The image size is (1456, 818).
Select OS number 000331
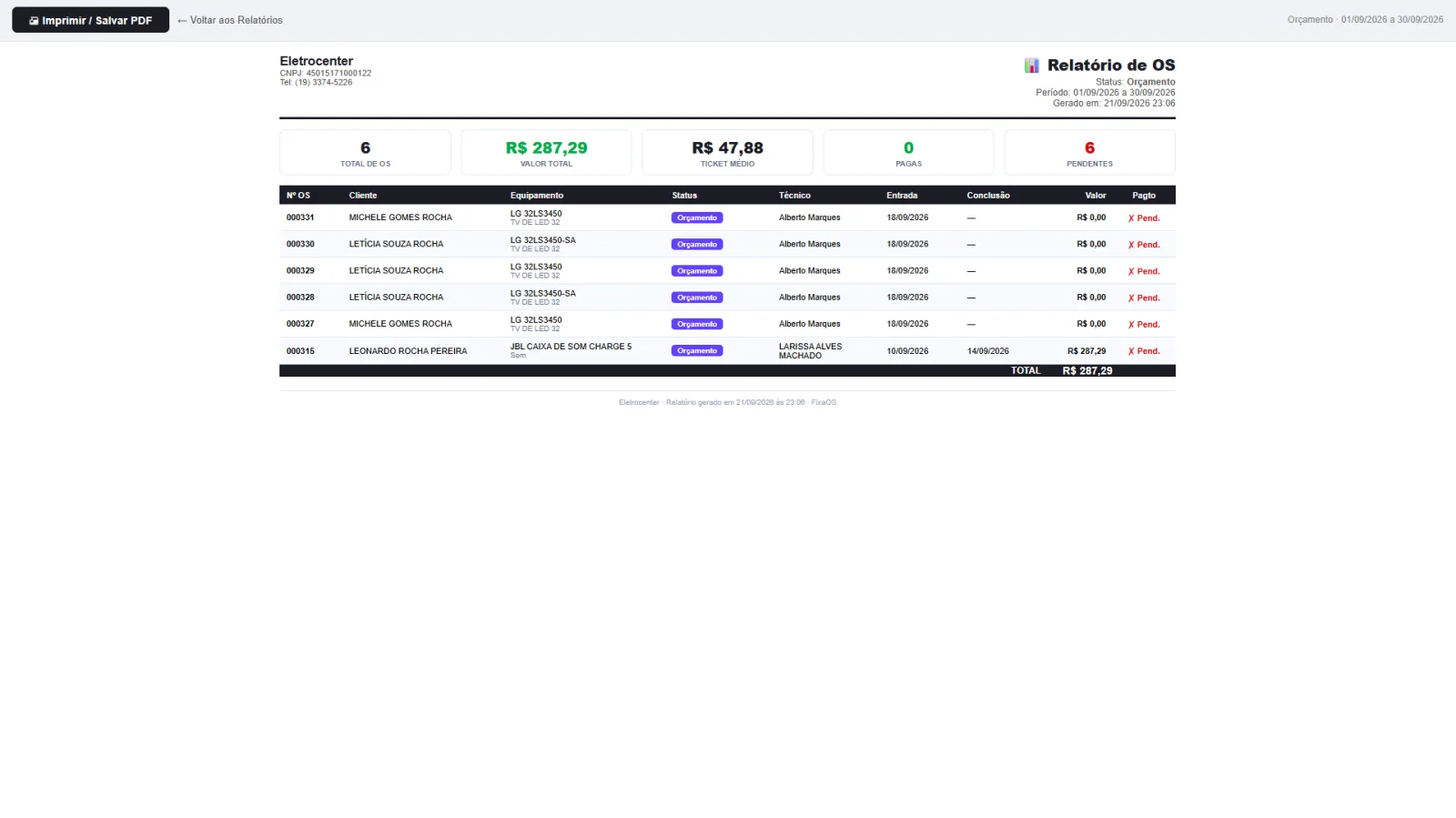pyautogui.click(x=300, y=217)
